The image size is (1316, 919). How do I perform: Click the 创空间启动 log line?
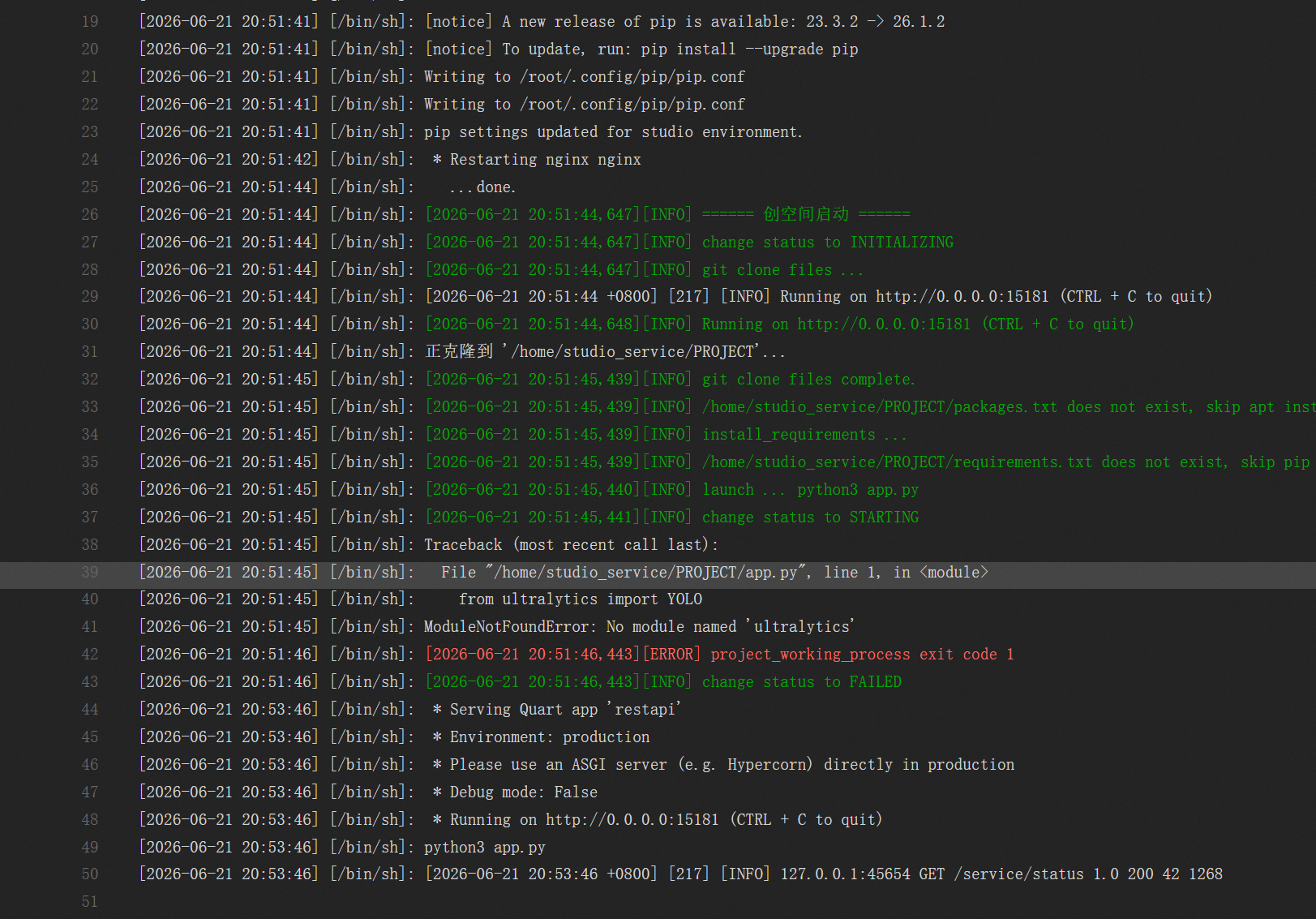point(525,214)
